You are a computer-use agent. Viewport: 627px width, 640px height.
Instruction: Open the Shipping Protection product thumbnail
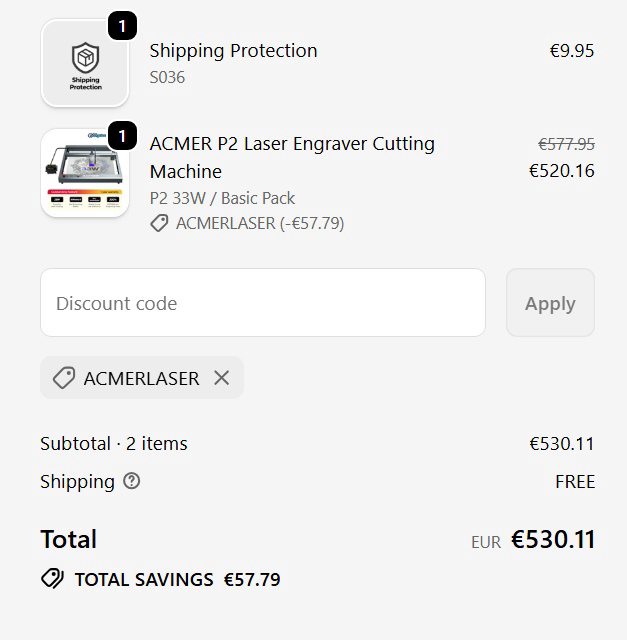85,62
